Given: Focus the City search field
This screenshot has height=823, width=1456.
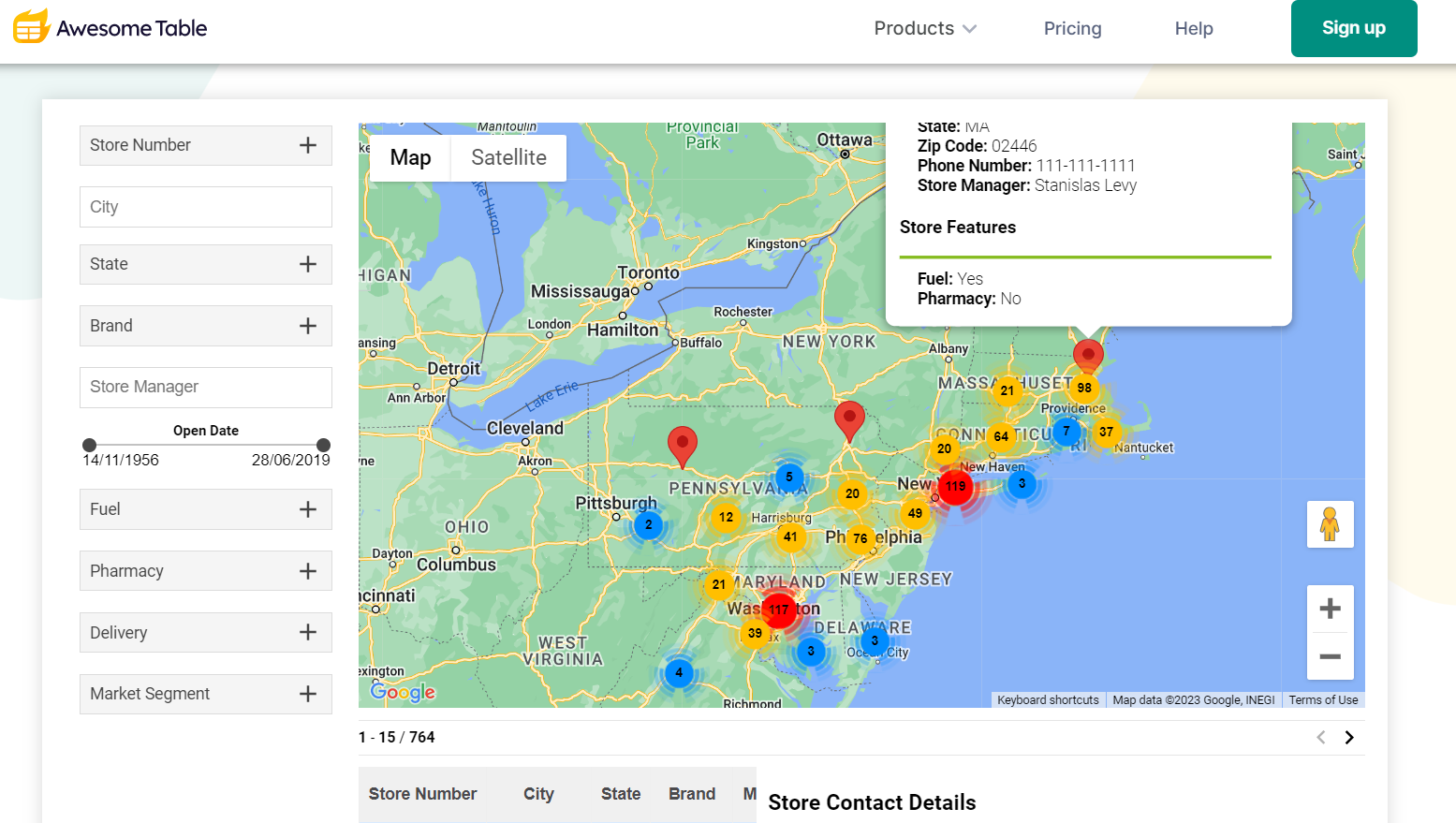Looking at the screenshot, I should pyautogui.click(x=206, y=207).
